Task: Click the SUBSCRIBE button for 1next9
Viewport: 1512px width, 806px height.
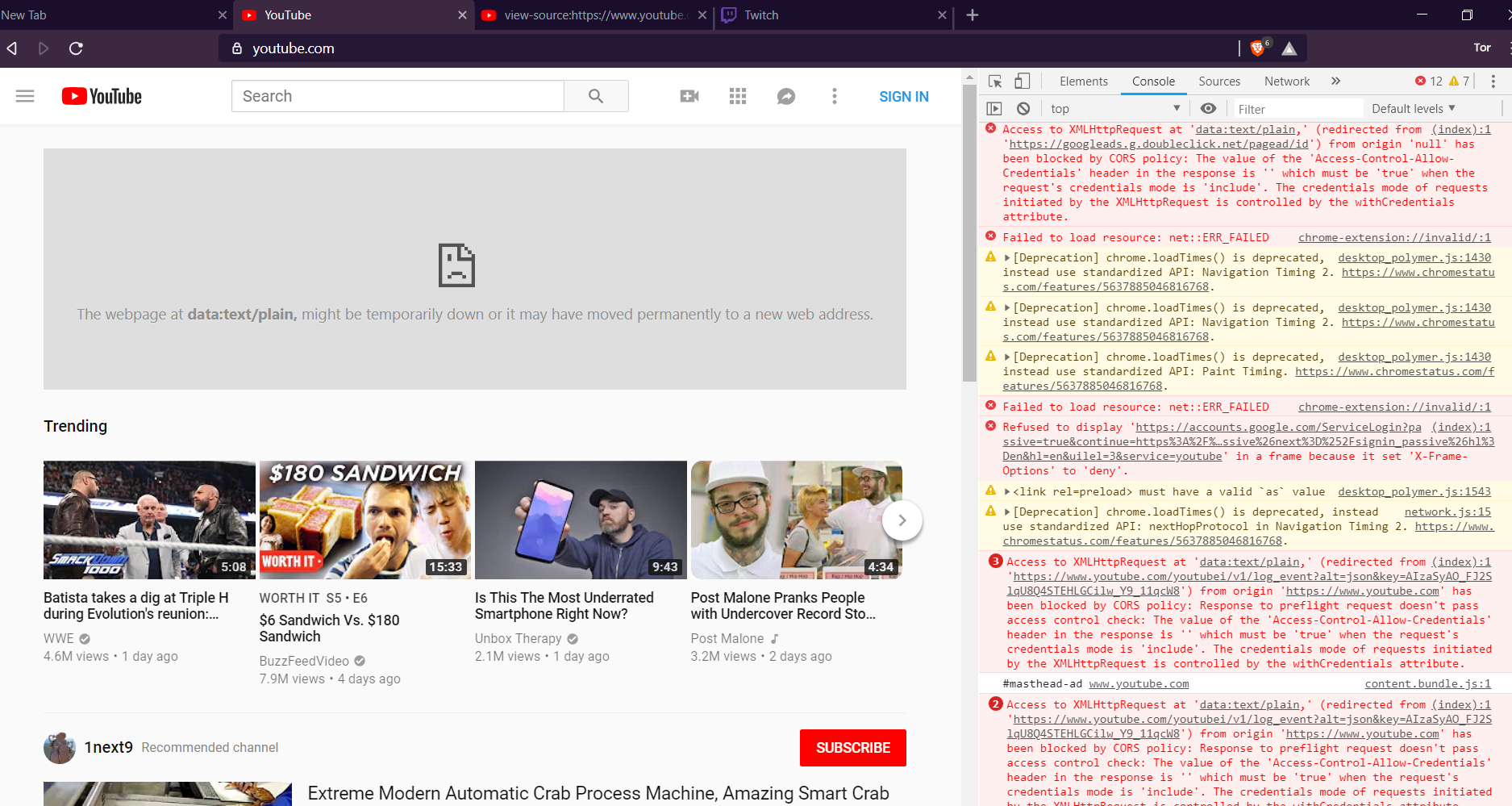Action: [852, 747]
